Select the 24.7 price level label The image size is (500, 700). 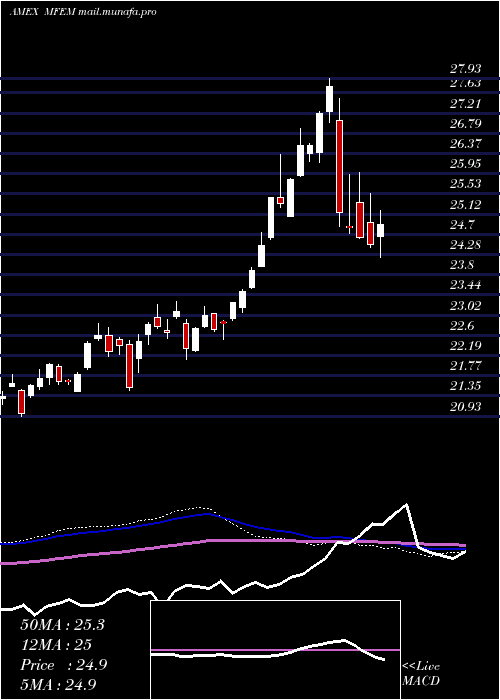pos(462,225)
